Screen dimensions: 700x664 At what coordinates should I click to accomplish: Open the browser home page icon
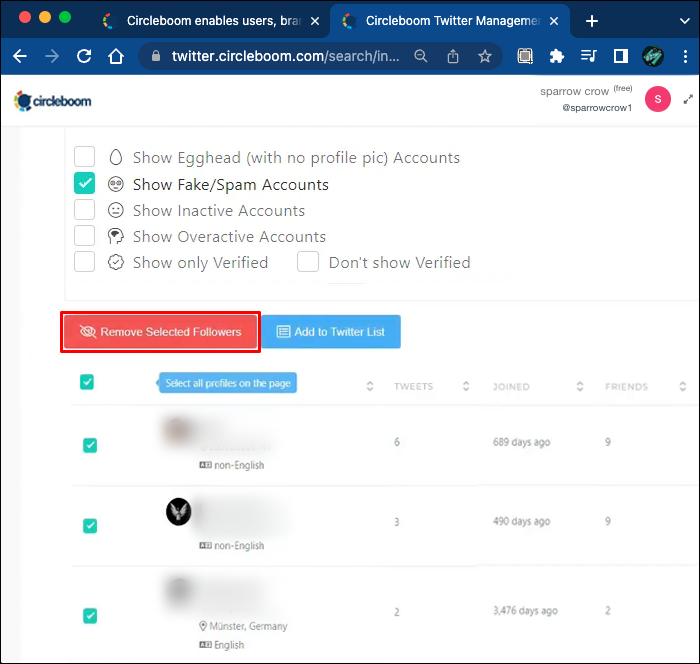click(116, 56)
